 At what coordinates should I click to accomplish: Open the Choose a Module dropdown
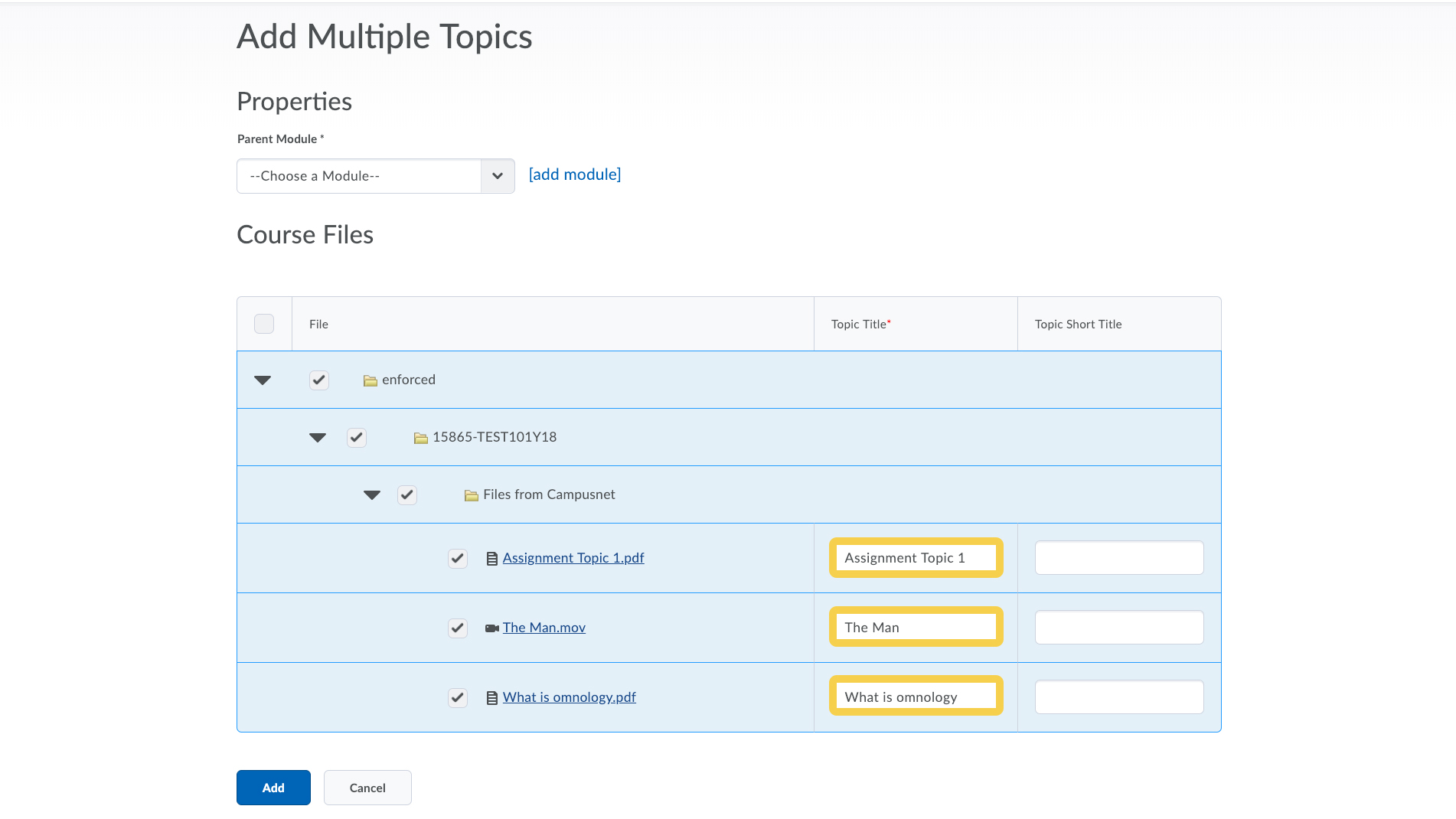coord(375,176)
